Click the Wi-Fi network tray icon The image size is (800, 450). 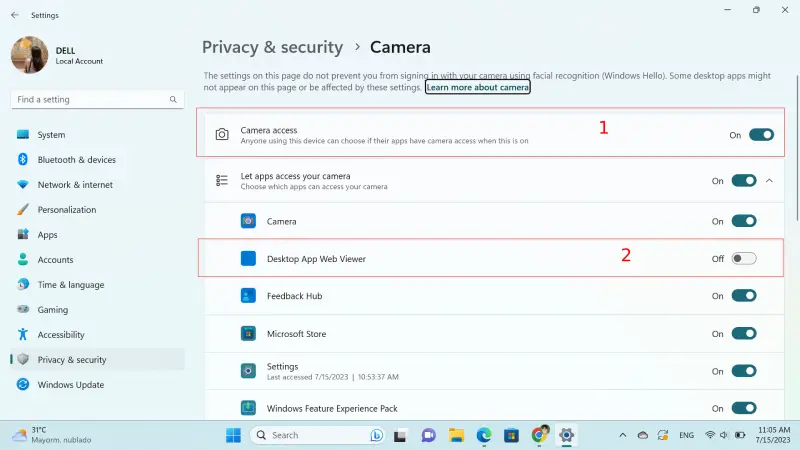tap(710, 435)
